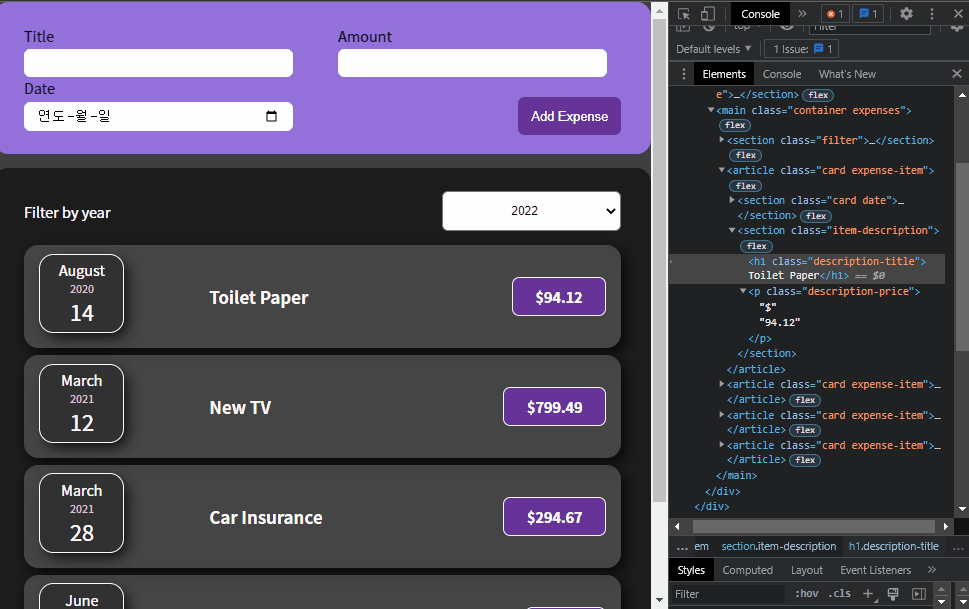Expand the section filter node

721,140
